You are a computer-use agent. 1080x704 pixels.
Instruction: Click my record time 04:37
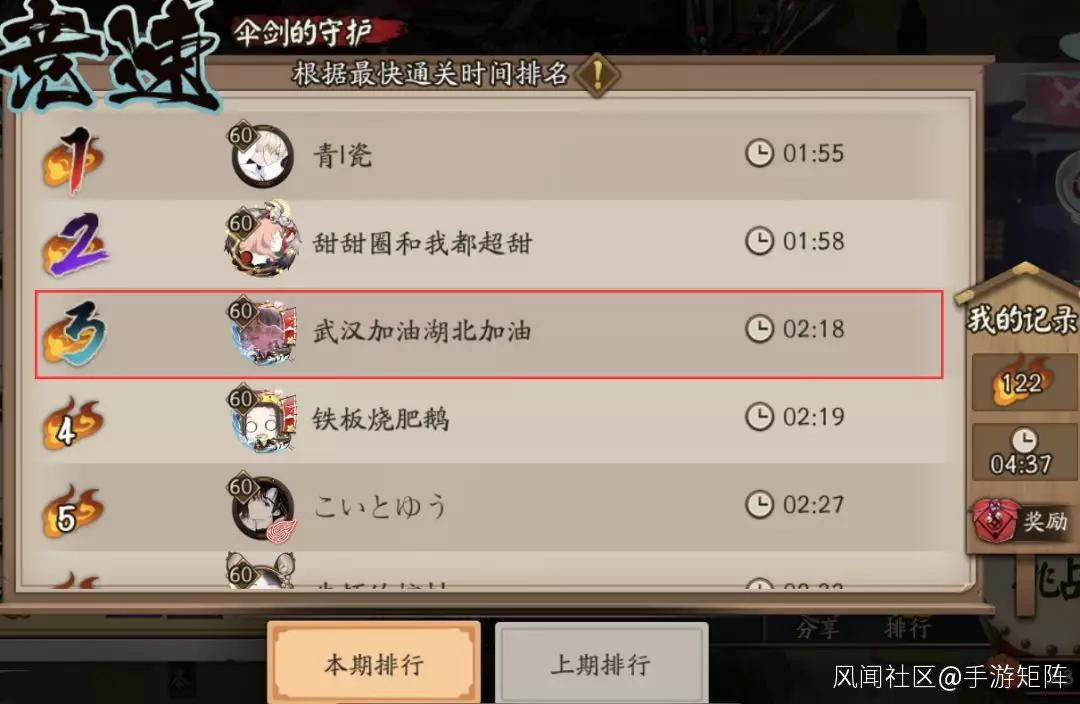point(1021,464)
